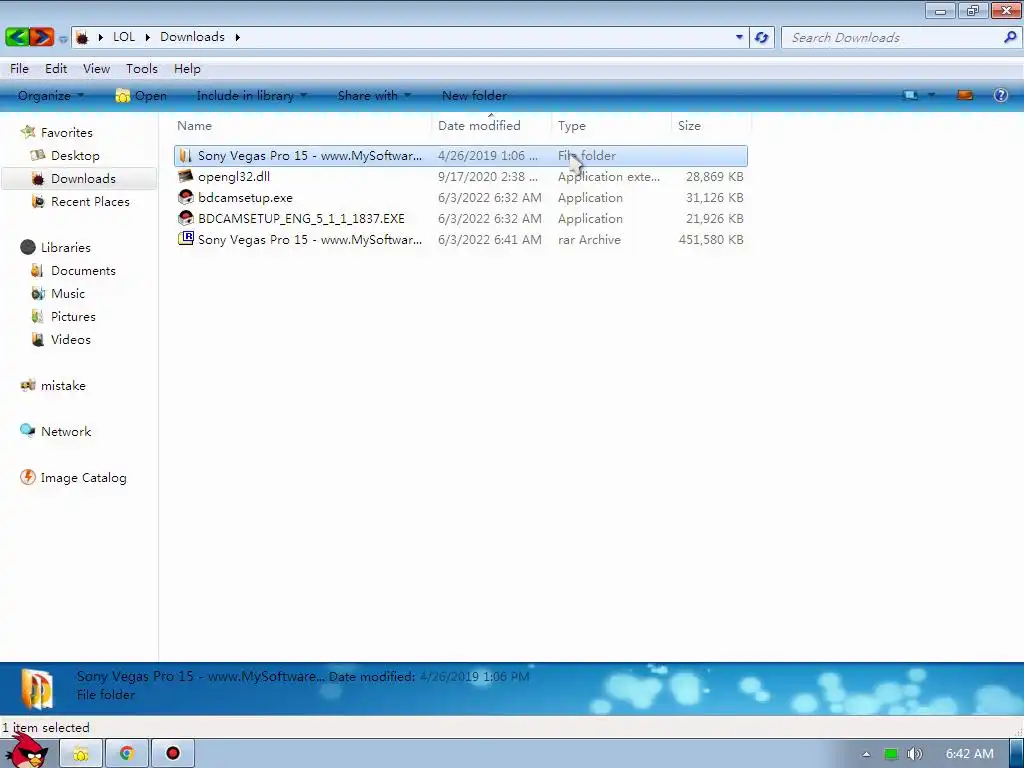Open the Angry Bird start button

coord(28,752)
